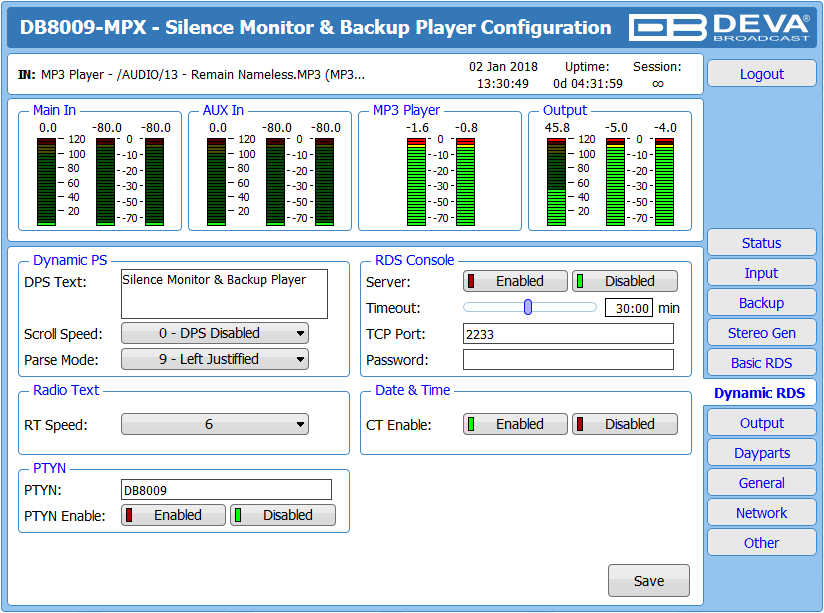The height and width of the screenshot is (613, 824).
Task: Disable PTYN
Action: pyautogui.click(x=283, y=515)
